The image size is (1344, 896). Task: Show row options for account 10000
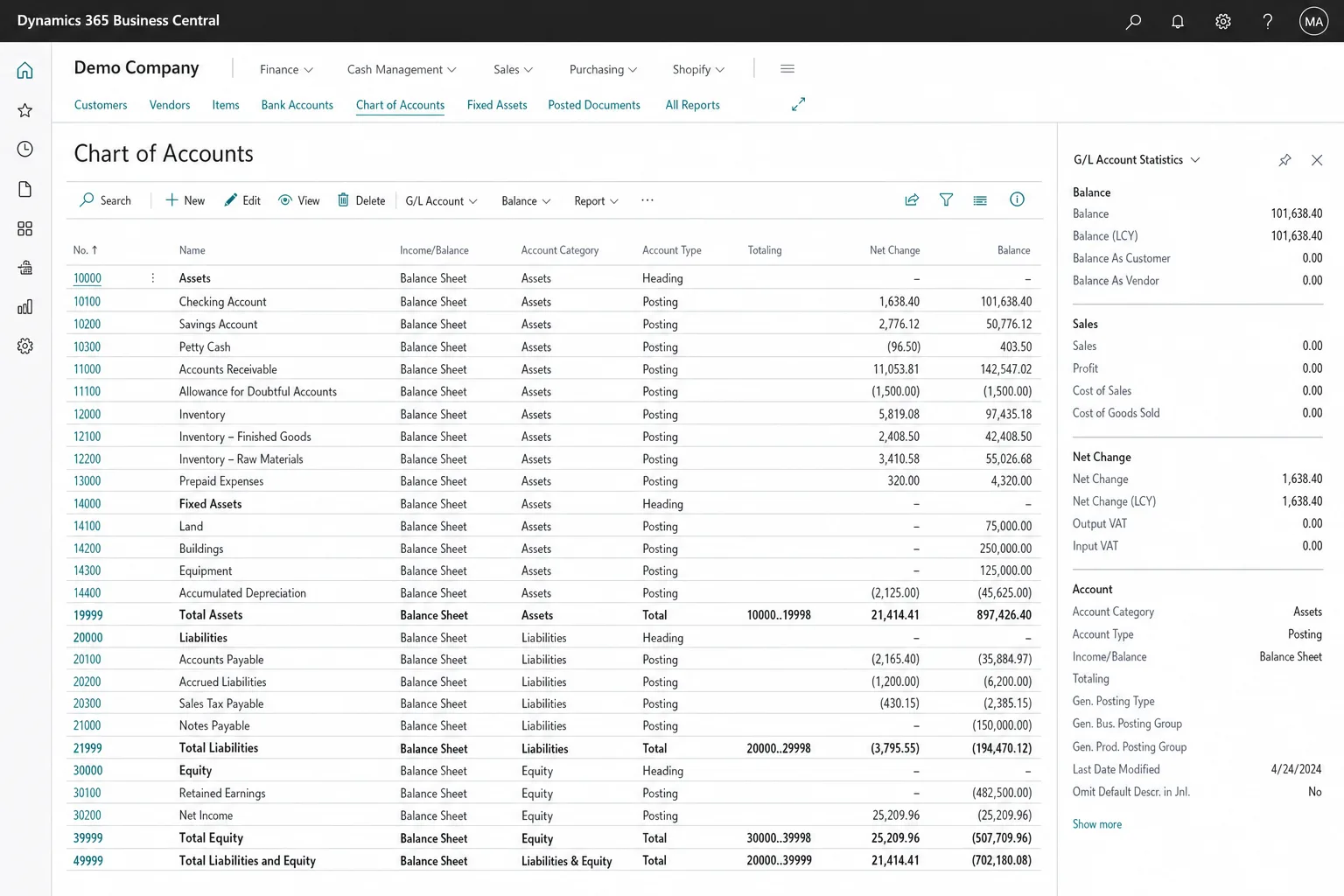[153, 278]
